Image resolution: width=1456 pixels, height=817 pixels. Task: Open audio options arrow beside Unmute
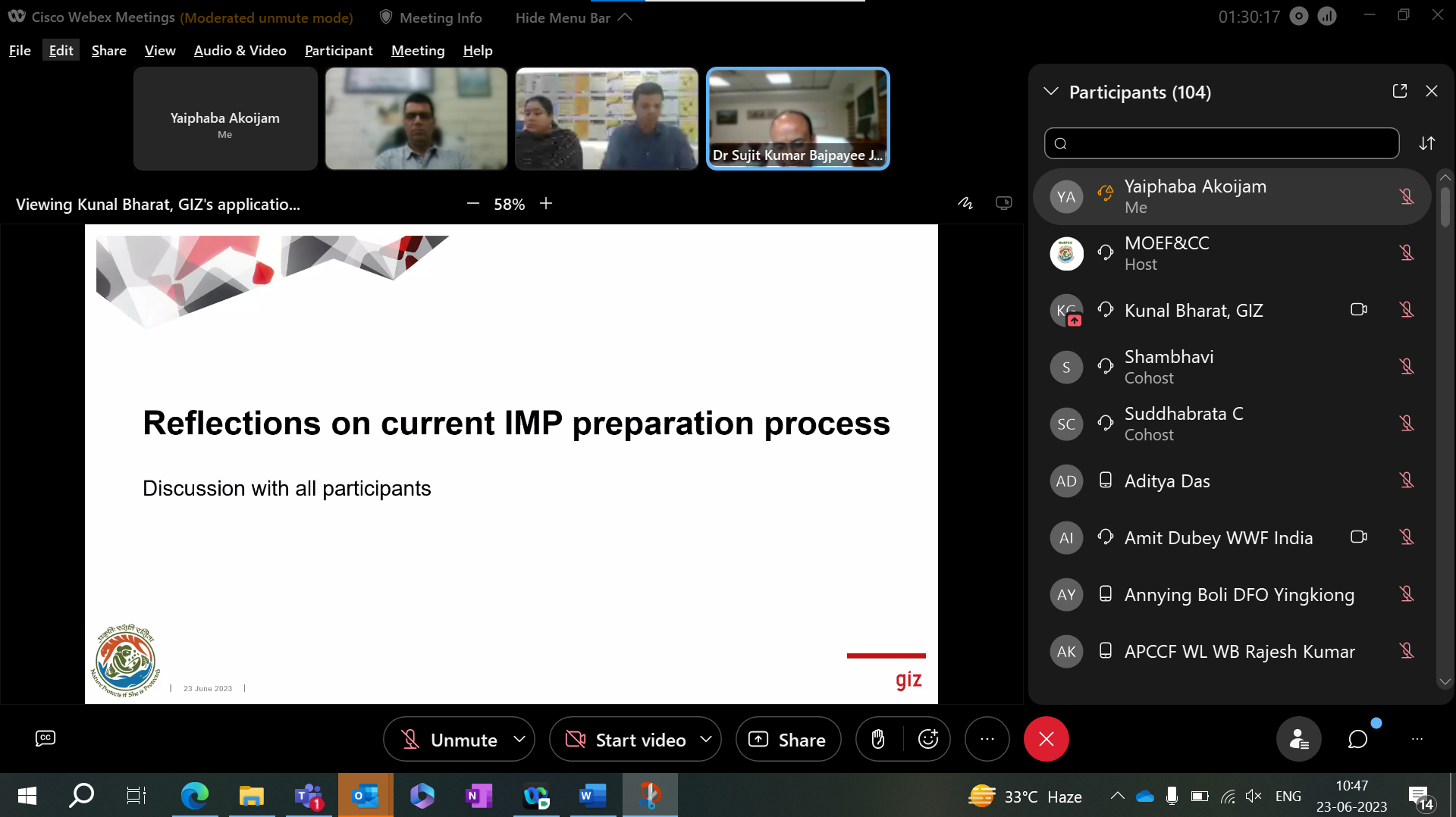[519, 739]
